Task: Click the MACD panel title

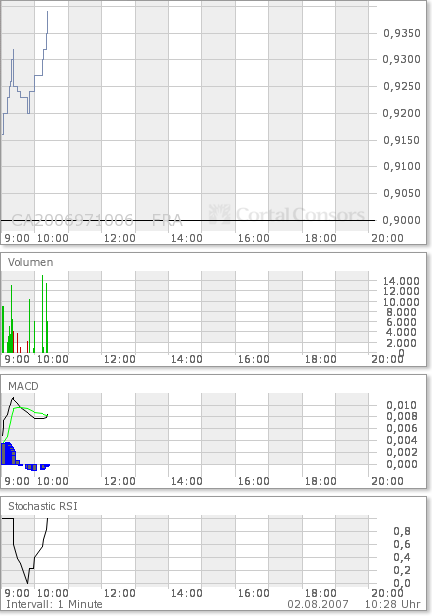Action: pyautogui.click(x=23, y=386)
